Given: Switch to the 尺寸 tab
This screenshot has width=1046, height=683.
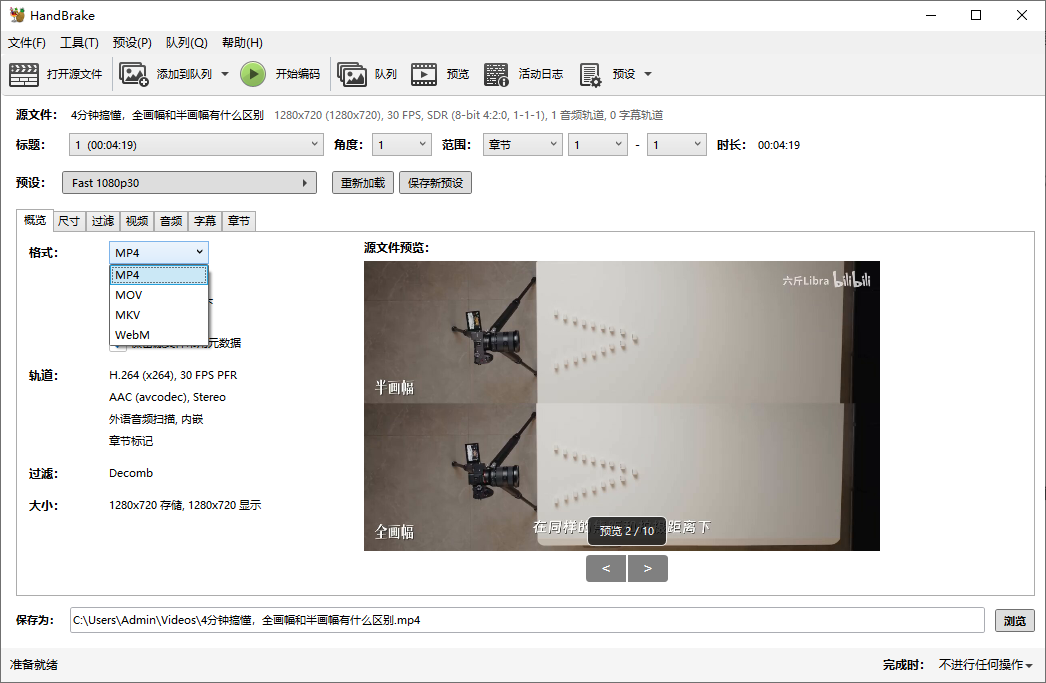Looking at the screenshot, I should coord(69,221).
